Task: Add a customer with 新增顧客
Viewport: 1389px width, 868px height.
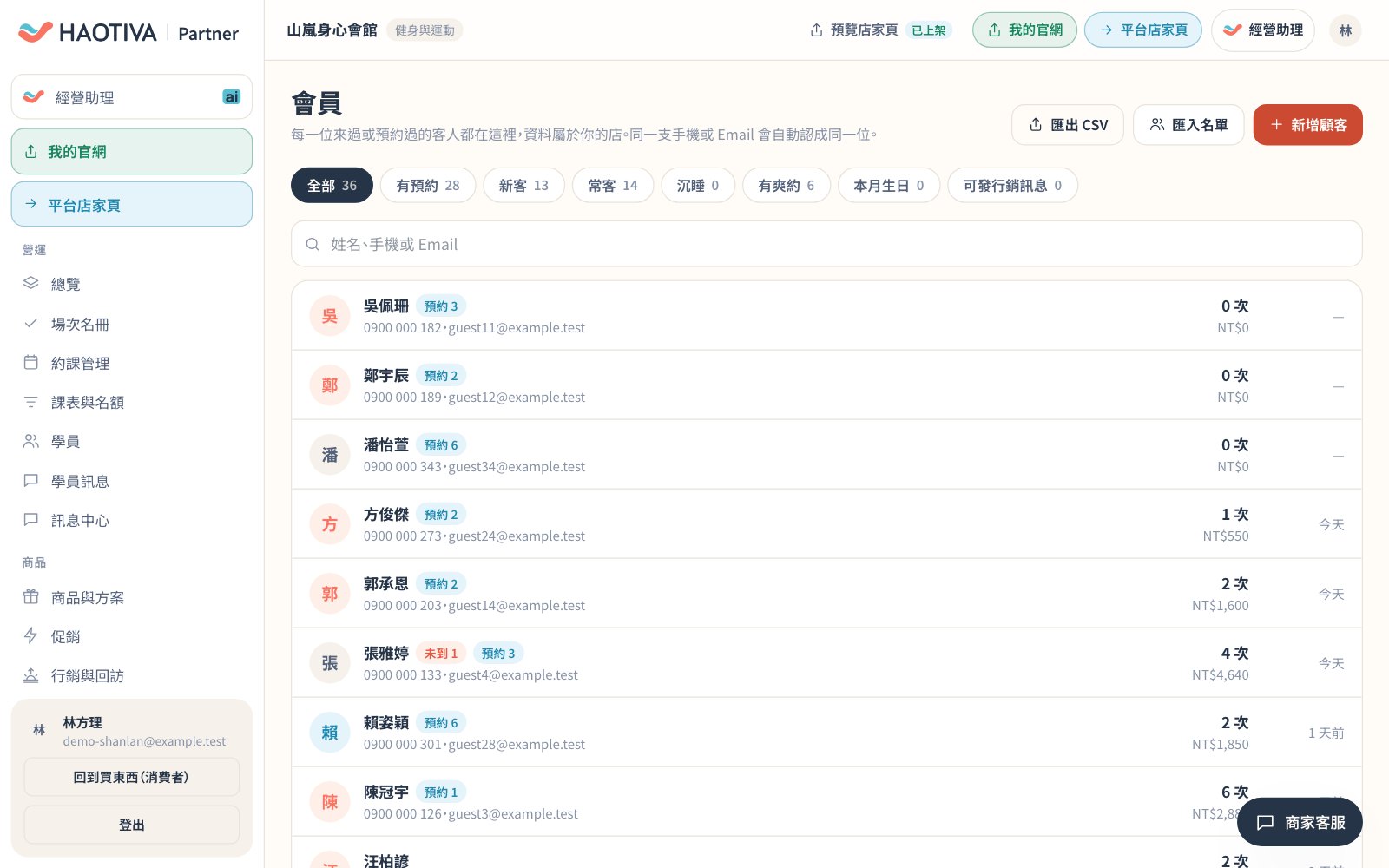Action: (1308, 125)
